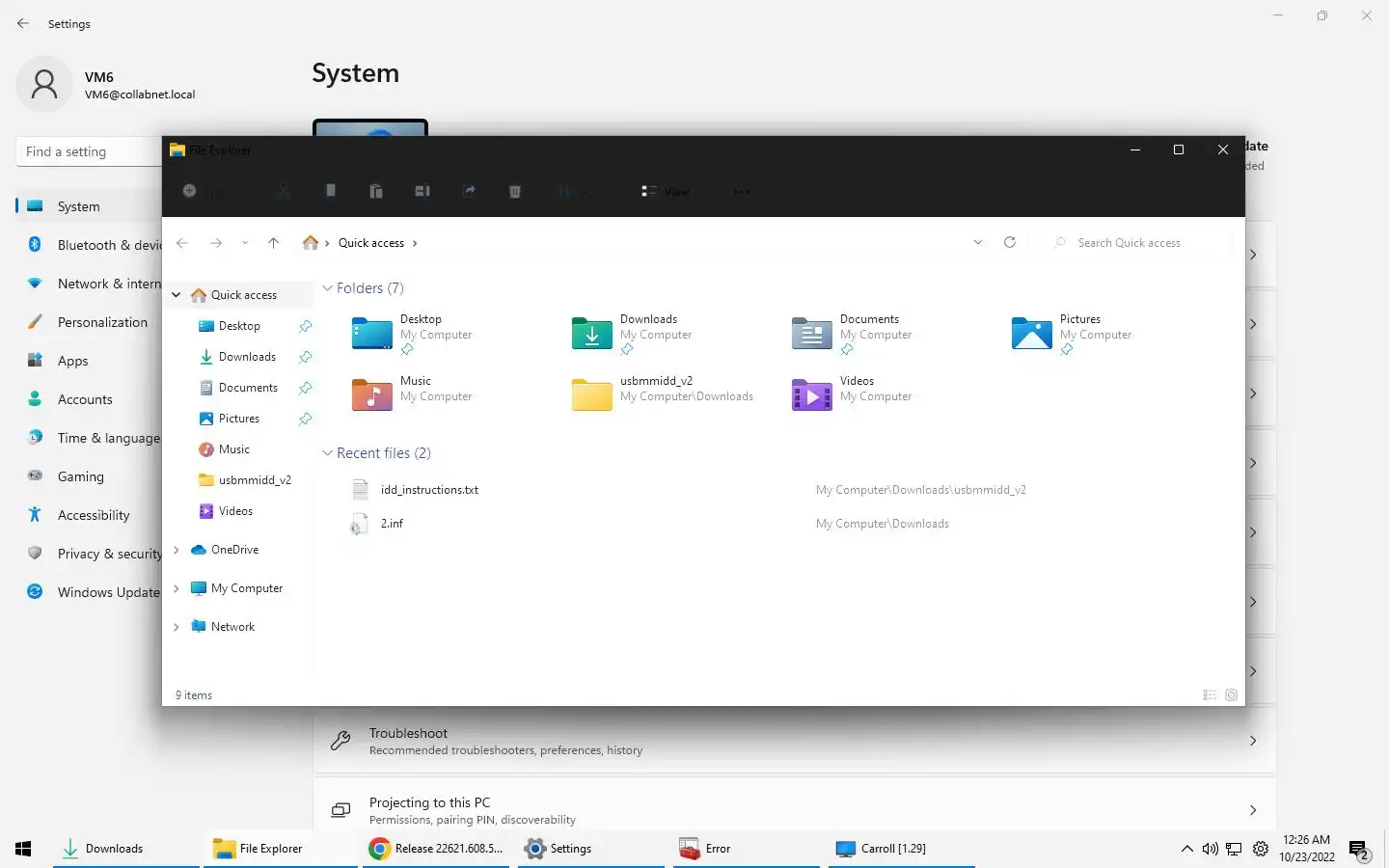Click the home icon in address bar
1389x868 pixels.
coord(311,243)
